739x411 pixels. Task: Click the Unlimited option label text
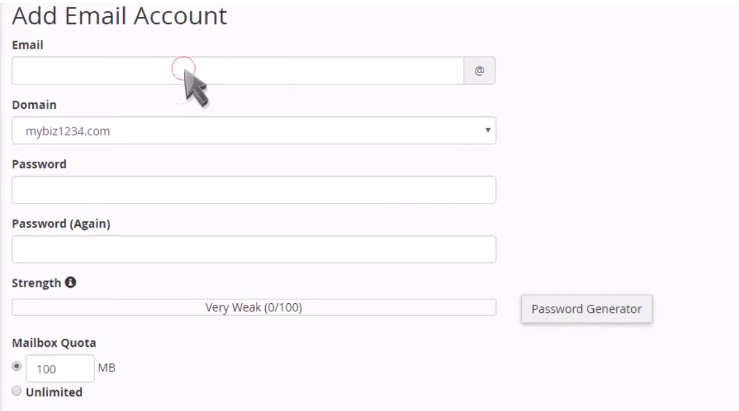(54, 392)
